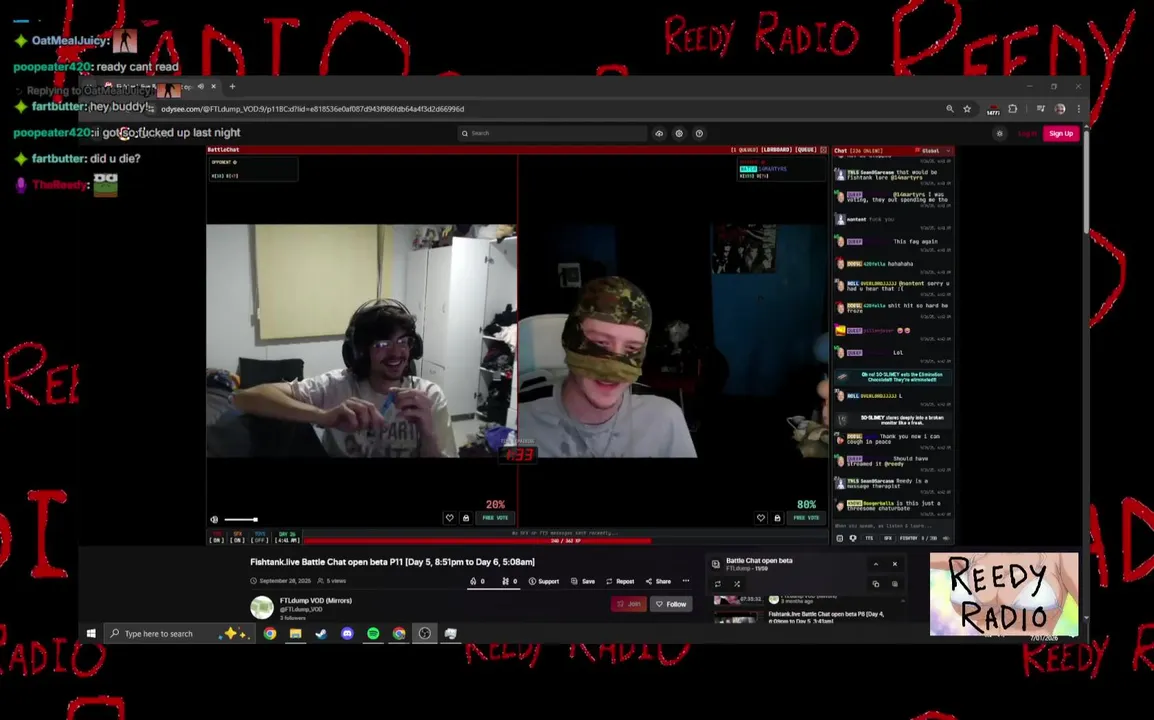
Task: Close the Battle Chat open beta playlist
Action: tap(895, 564)
